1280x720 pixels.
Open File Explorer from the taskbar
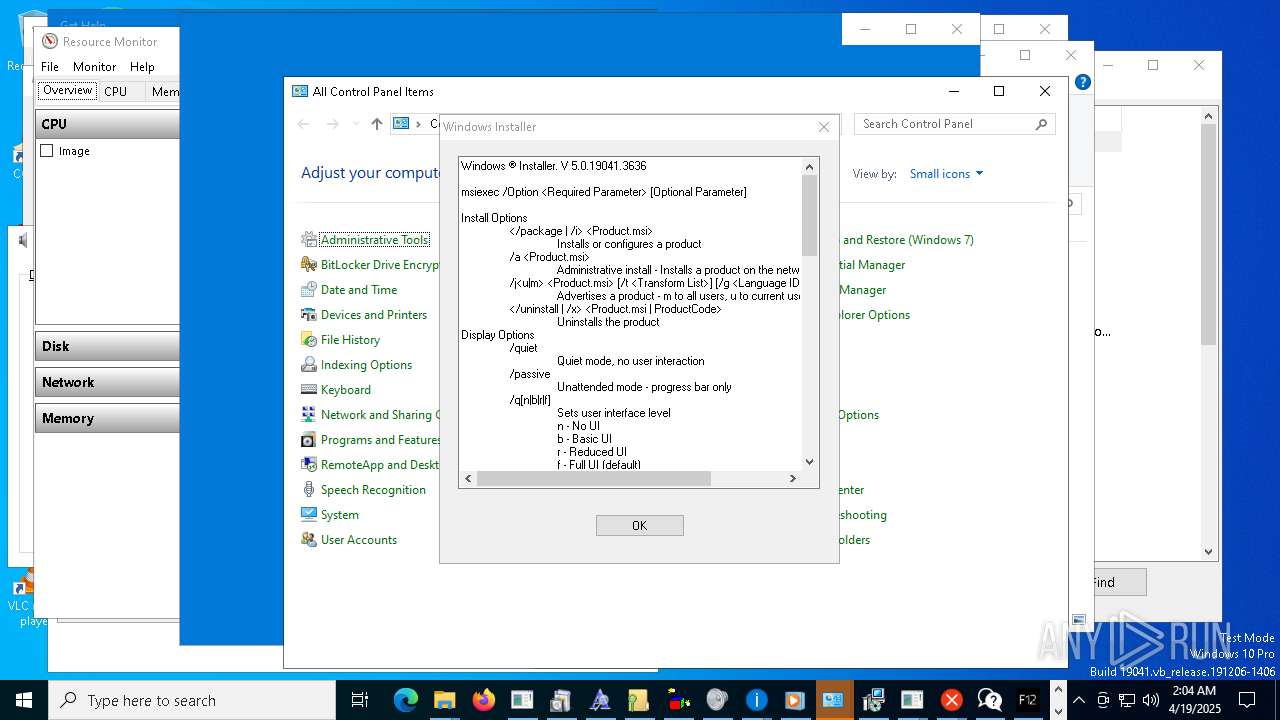444,700
